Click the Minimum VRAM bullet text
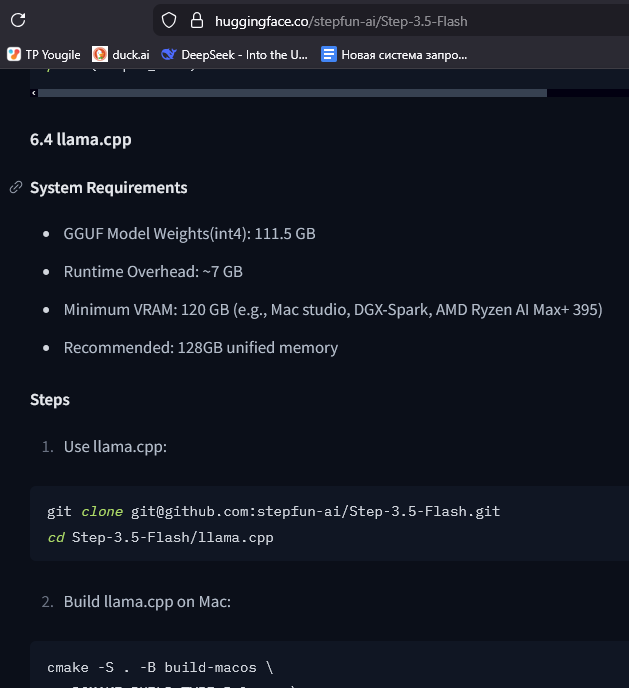This screenshot has height=688, width=629. pos(332,310)
